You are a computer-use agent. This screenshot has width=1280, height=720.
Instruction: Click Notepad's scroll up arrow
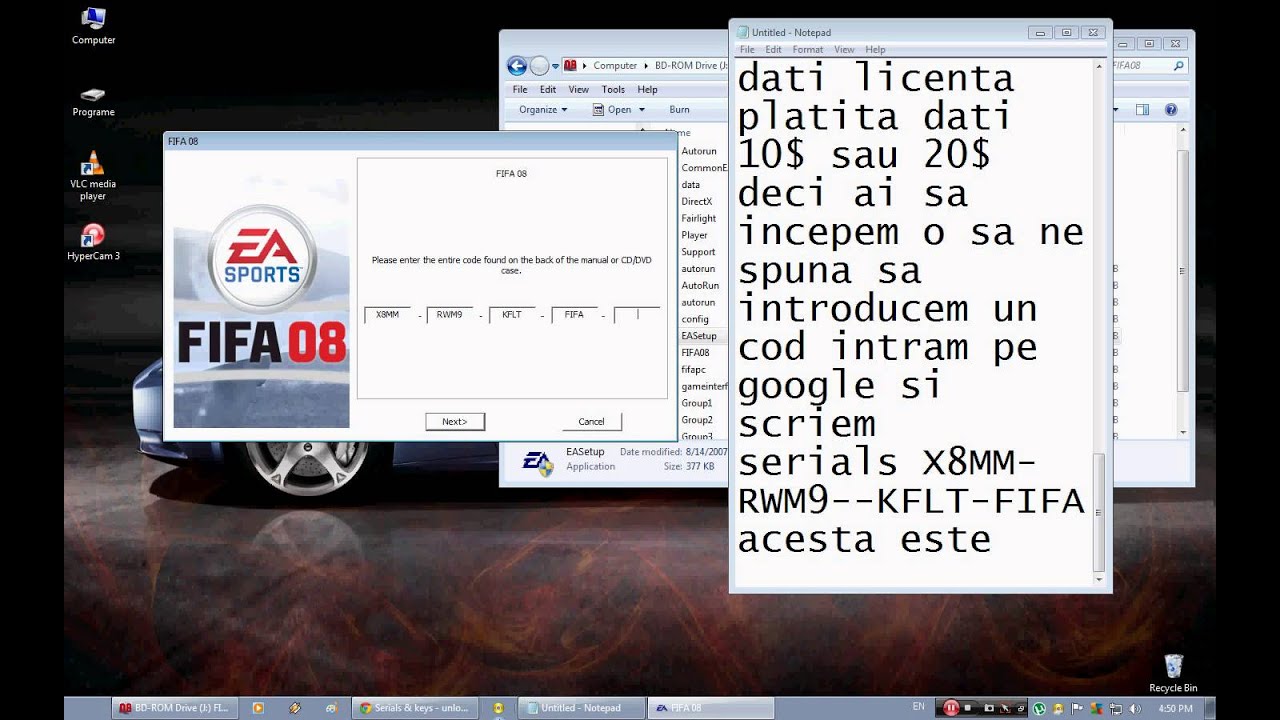tap(1100, 67)
